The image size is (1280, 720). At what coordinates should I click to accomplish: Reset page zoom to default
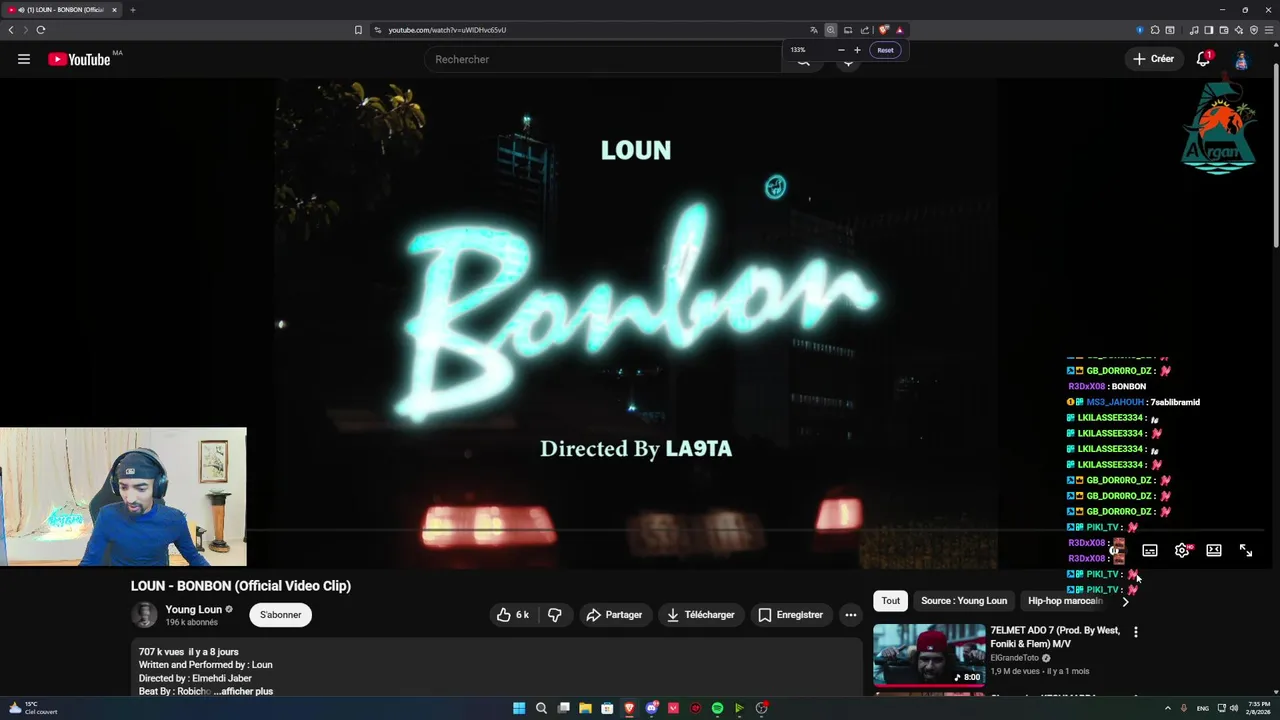tap(885, 50)
